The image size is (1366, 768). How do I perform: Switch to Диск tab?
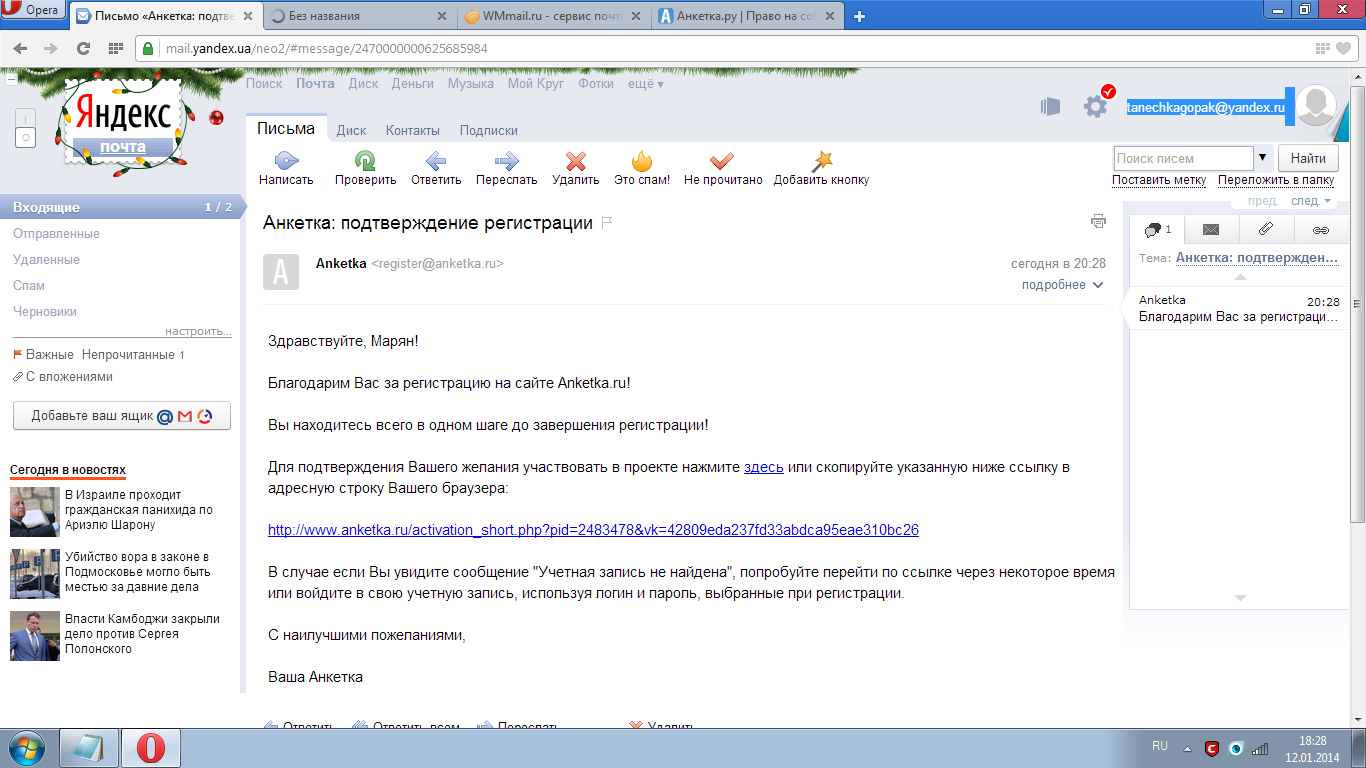(x=351, y=130)
